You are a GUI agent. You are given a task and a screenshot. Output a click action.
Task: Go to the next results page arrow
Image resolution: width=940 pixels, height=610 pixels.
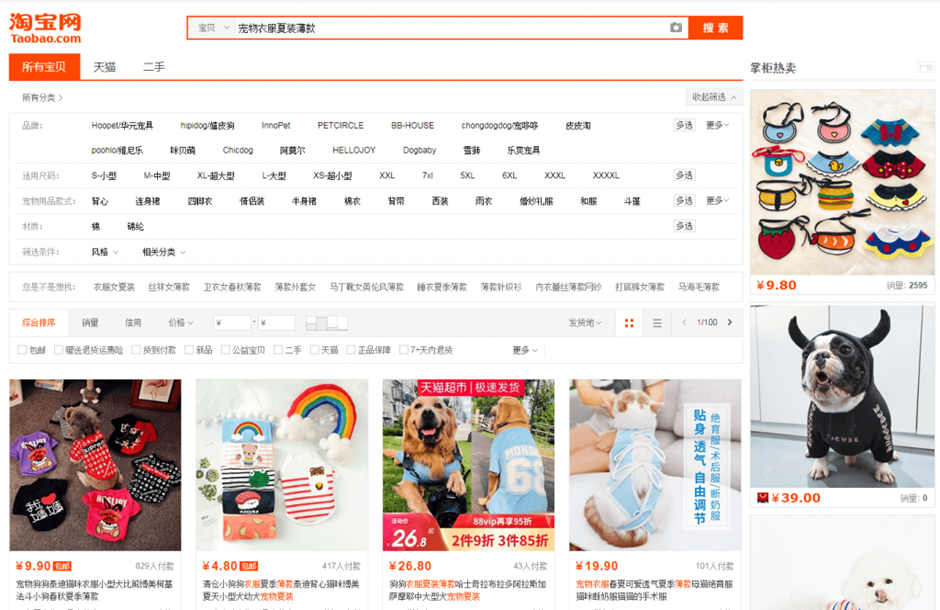pos(730,322)
